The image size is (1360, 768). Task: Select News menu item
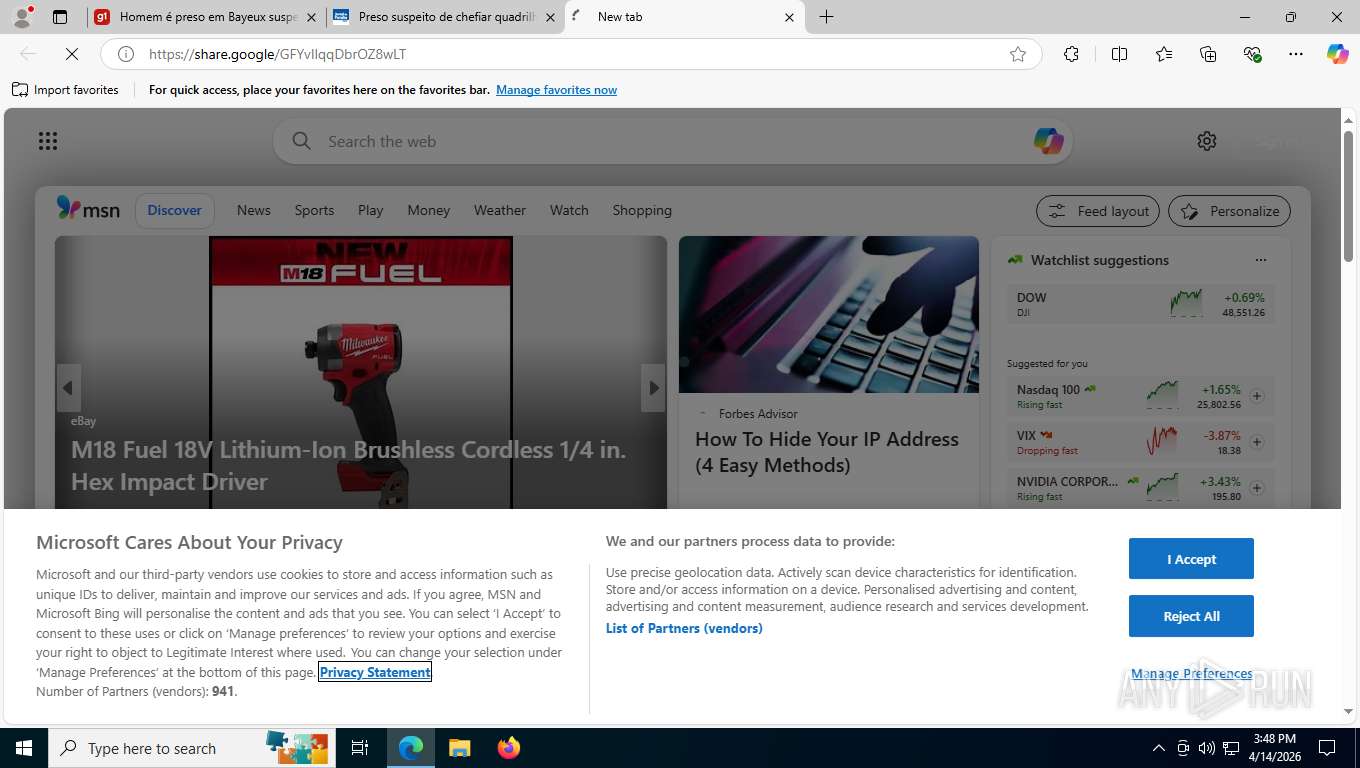click(254, 210)
